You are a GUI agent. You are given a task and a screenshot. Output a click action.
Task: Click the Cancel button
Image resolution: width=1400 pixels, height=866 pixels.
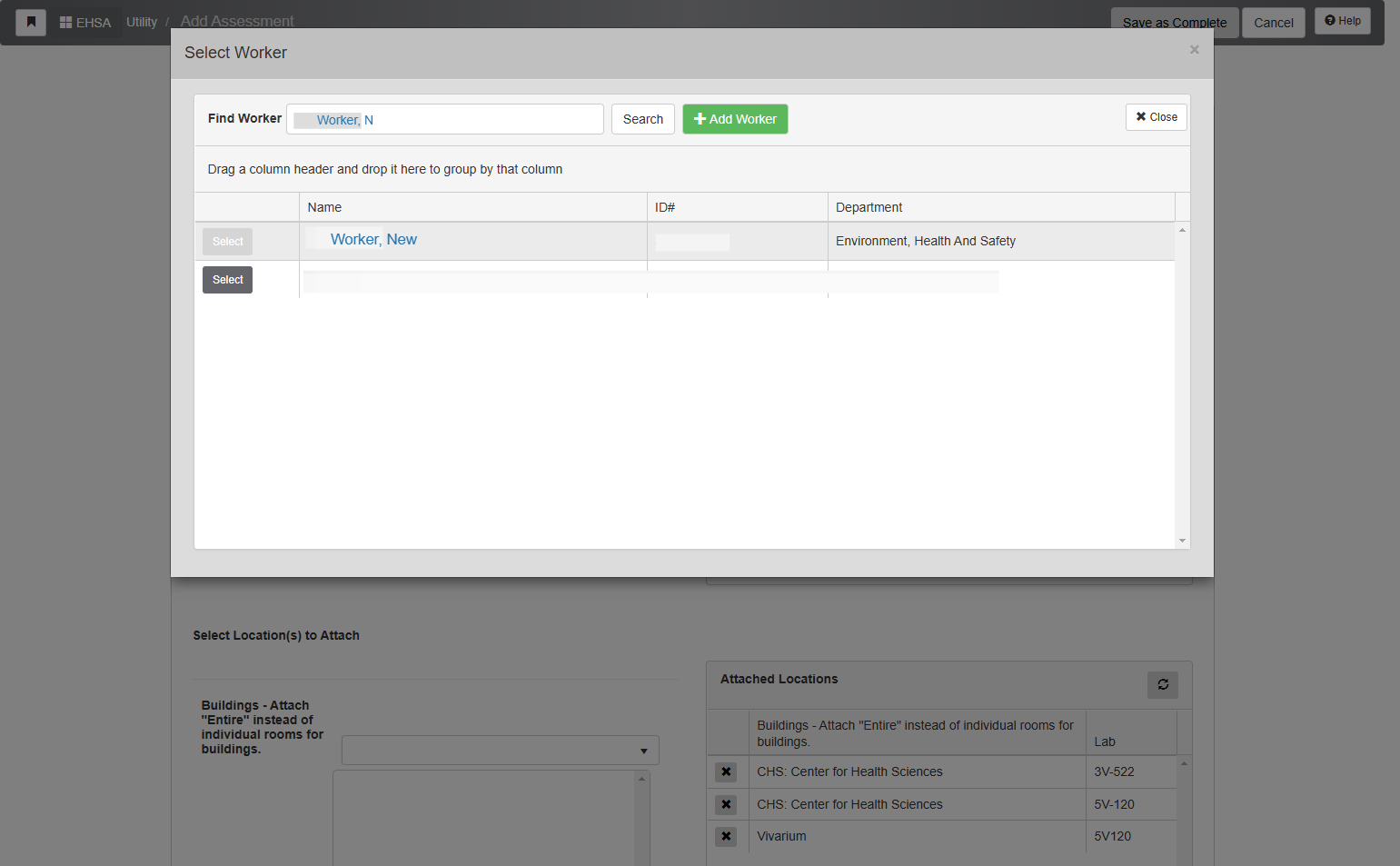(1274, 23)
